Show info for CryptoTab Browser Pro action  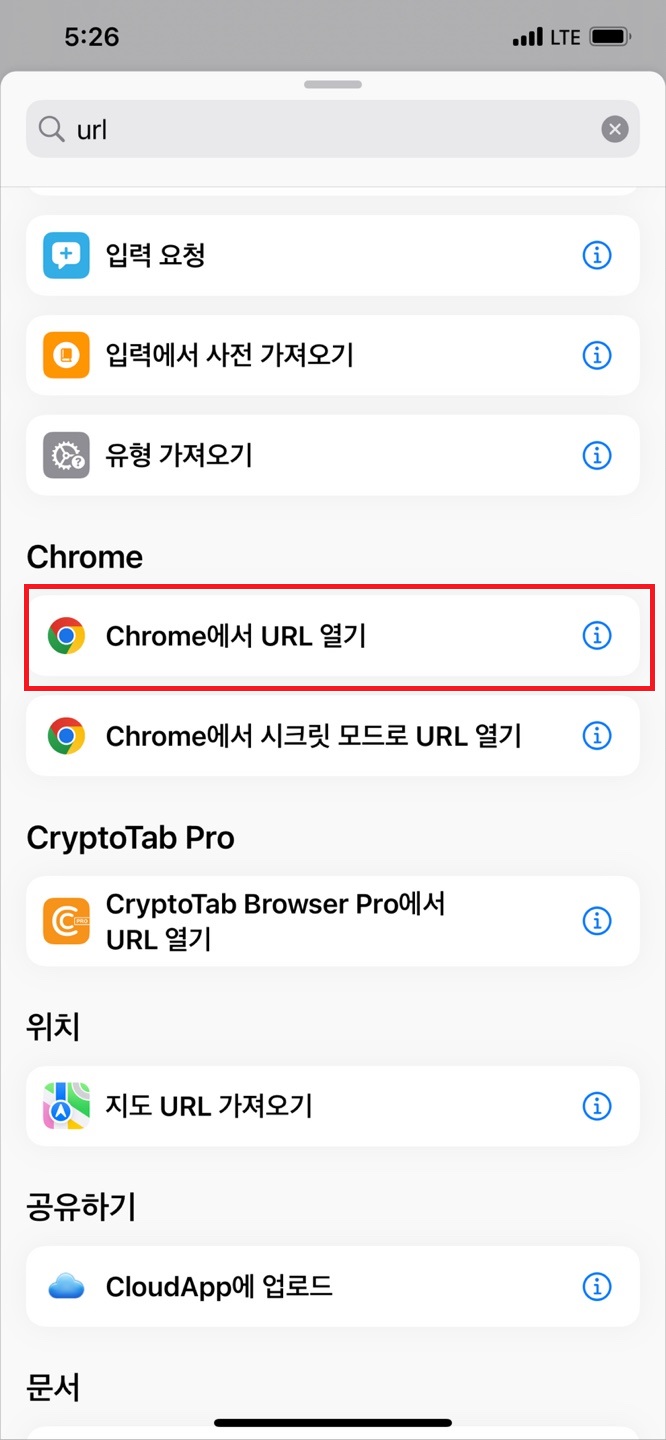click(597, 921)
